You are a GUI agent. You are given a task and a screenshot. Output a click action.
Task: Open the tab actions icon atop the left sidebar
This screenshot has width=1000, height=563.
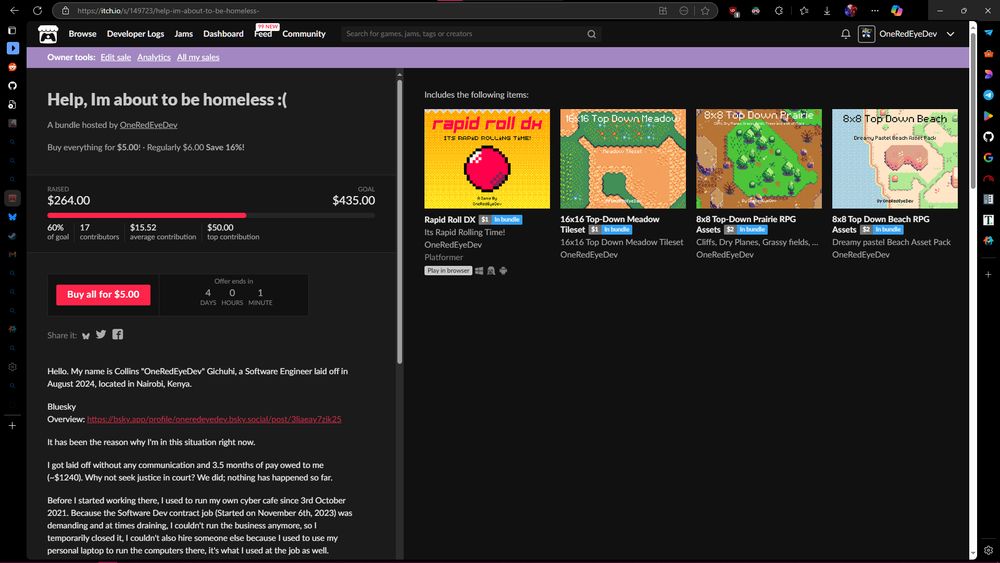point(12,30)
